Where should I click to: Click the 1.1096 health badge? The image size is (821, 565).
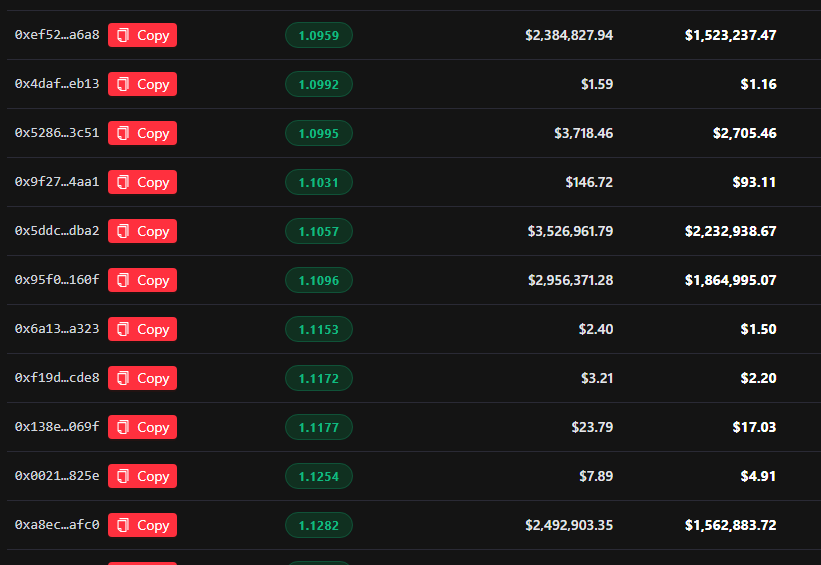click(x=319, y=280)
